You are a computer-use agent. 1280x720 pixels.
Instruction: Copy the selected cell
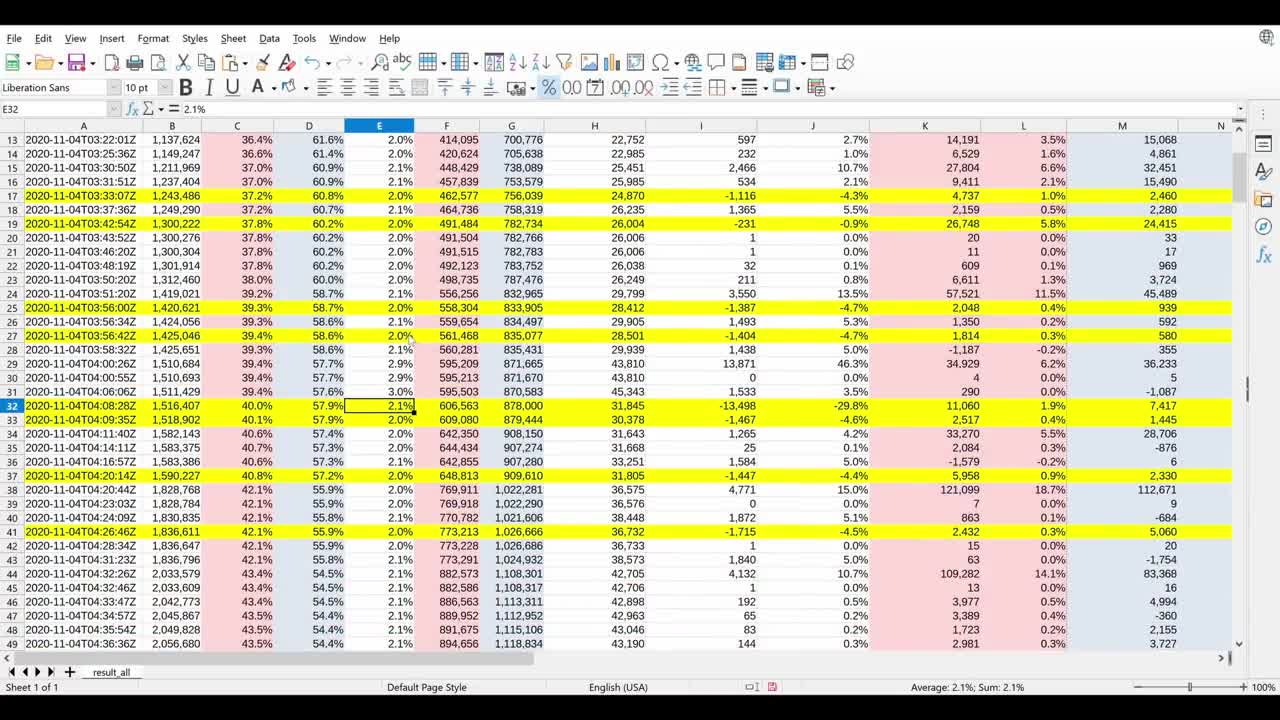[x=207, y=62]
